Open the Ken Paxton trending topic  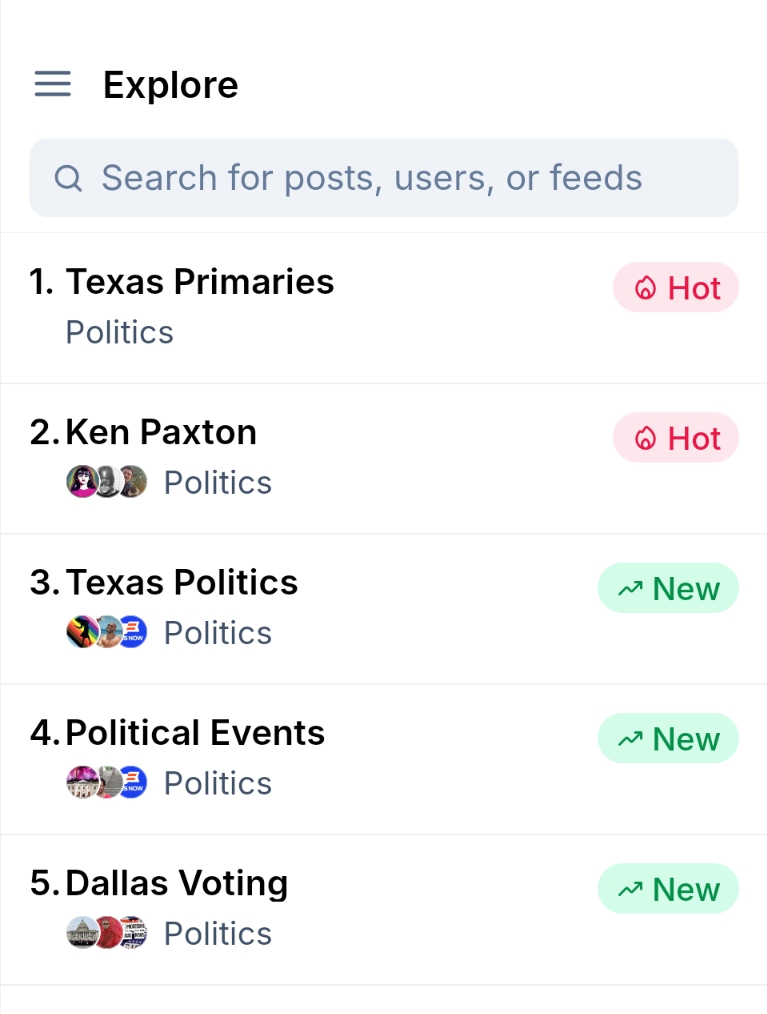tap(161, 432)
